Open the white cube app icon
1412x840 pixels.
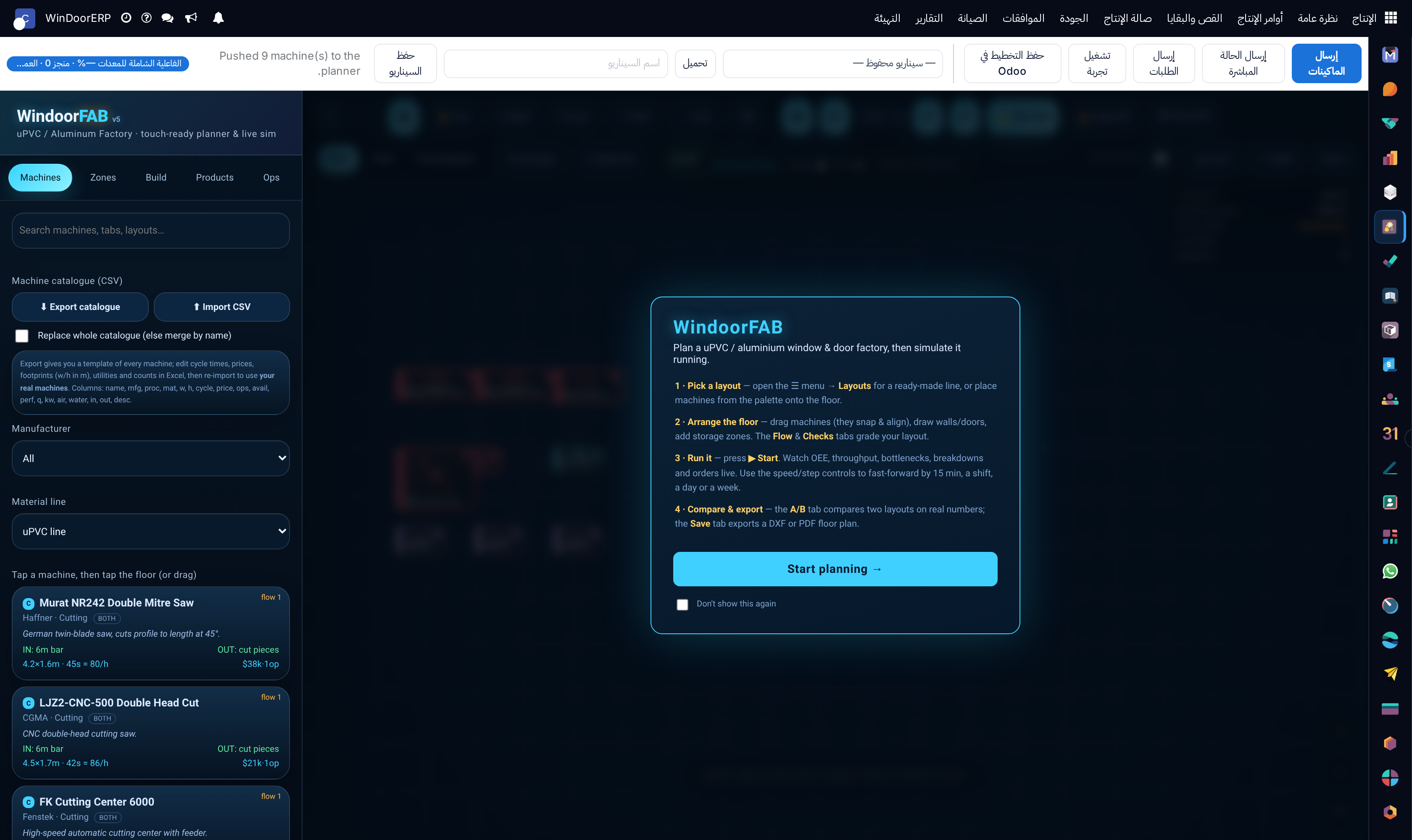[x=1390, y=192]
